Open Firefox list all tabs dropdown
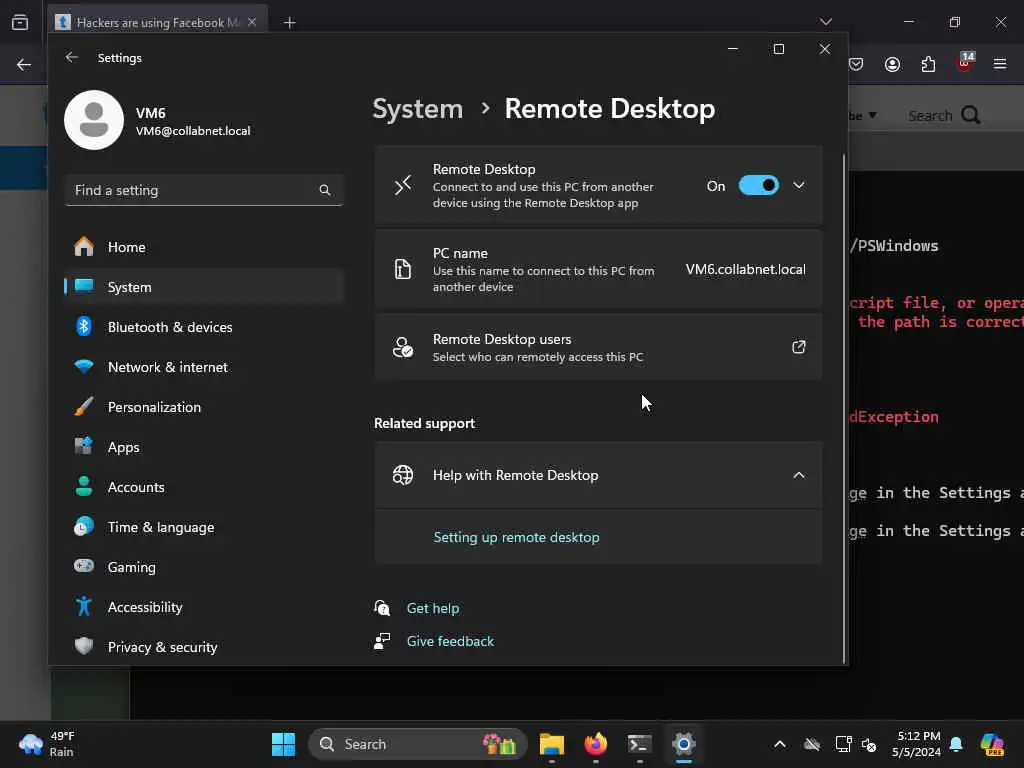This screenshot has height=768, width=1024. pos(825,22)
